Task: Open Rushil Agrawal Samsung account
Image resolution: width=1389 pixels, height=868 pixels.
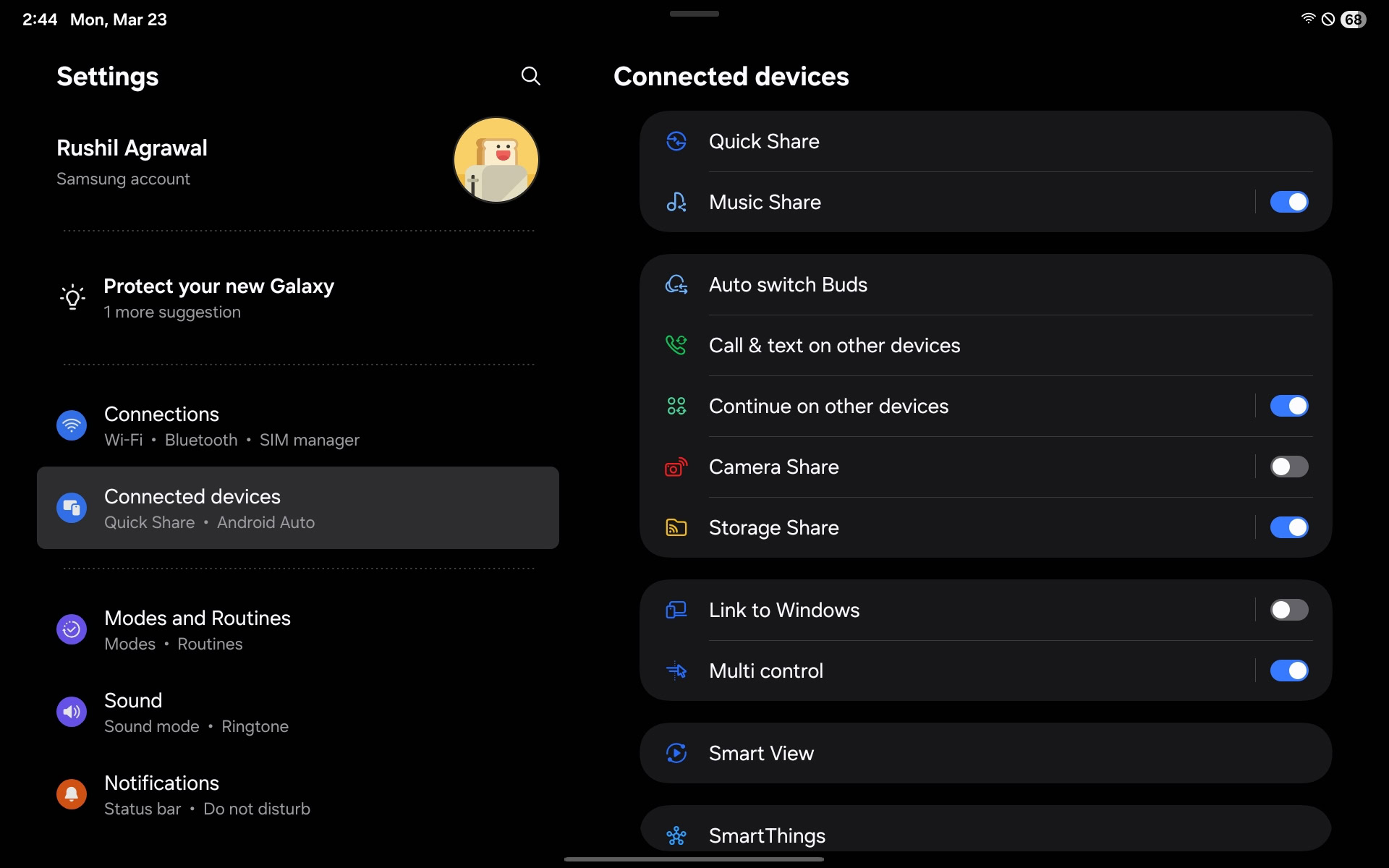Action: [298, 161]
